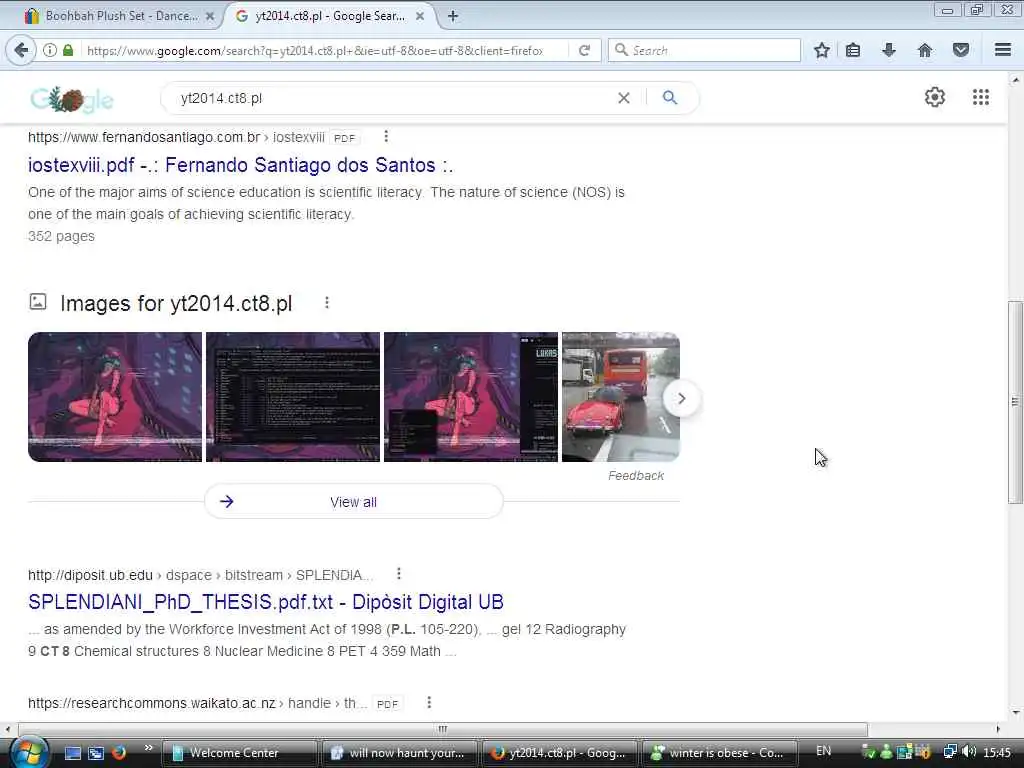Click Feedback link under images
Image resolution: width=1024 pixels, height=768 pixels.
coord(635,476)
